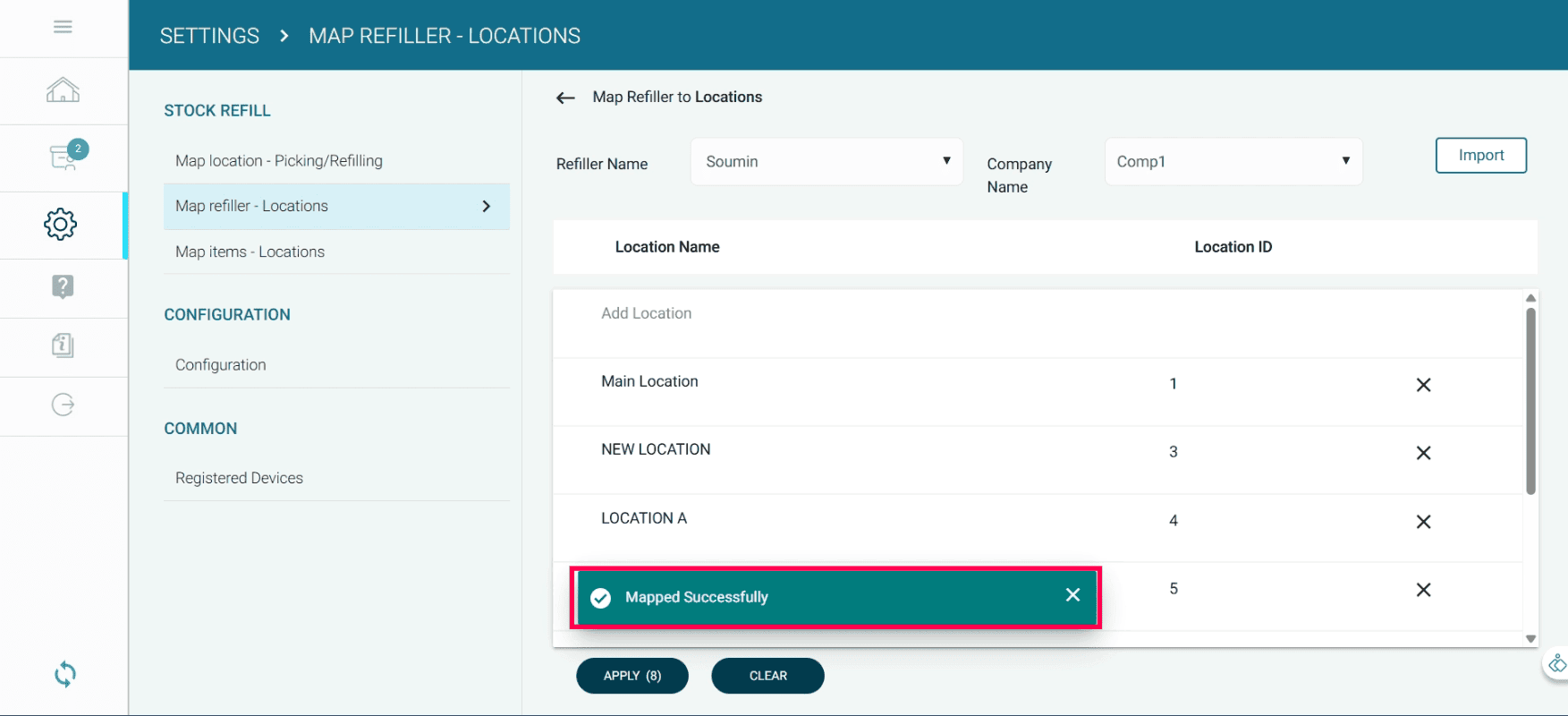
Task: Click the logout icon in sidebar
Action: coord(63,405)
